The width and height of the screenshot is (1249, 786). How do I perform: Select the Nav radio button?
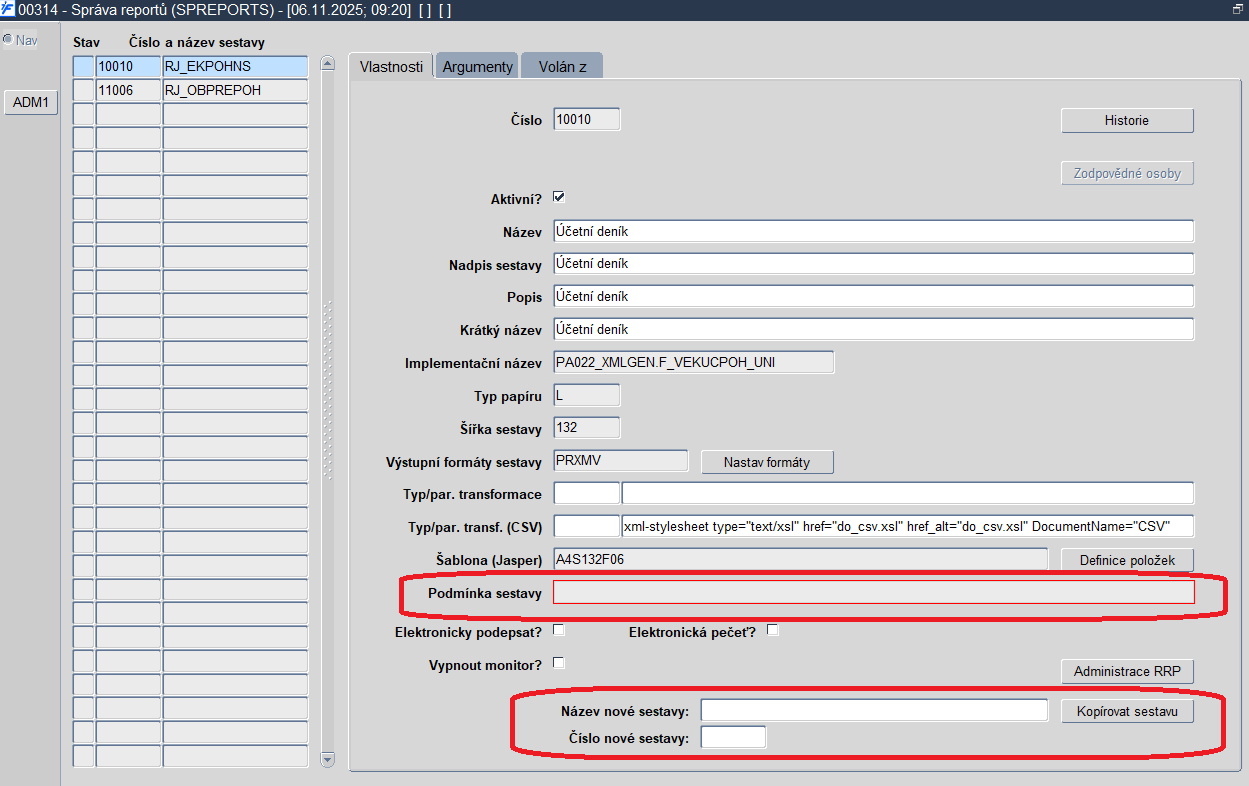tap(8, 40)
